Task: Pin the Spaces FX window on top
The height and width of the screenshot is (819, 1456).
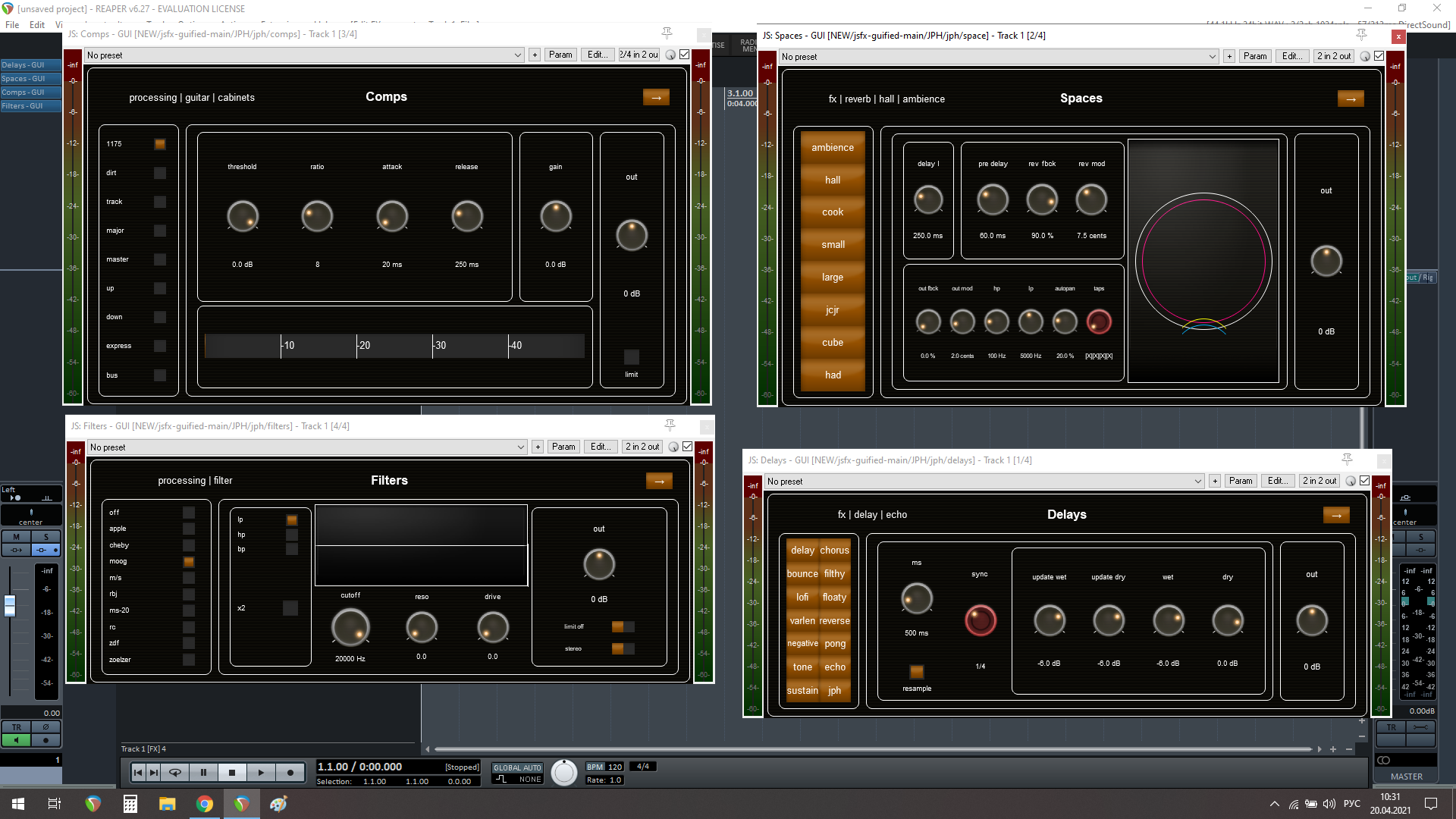Action: tap(1361, 35)
